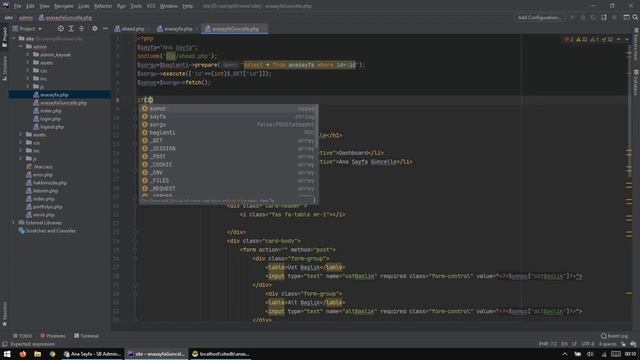Open the Database tool window on right stripe
Image resolution: width=640 pixels, height=360 pixels.
coord(636,83)
